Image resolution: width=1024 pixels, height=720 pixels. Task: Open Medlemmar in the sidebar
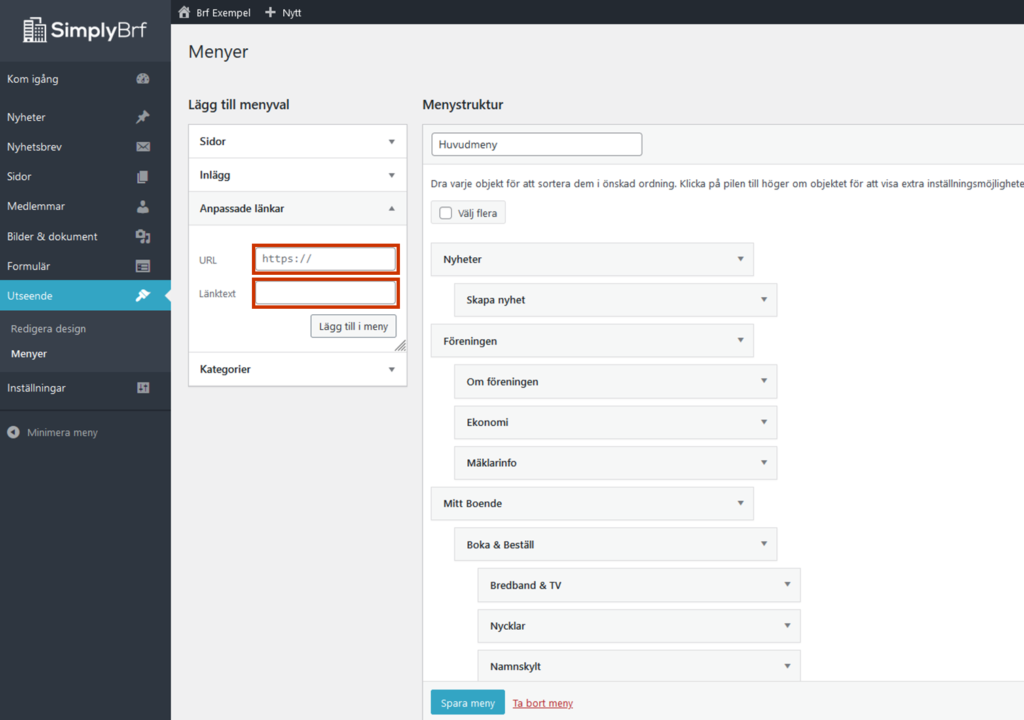pyautogui.click(x=85, y=206)
